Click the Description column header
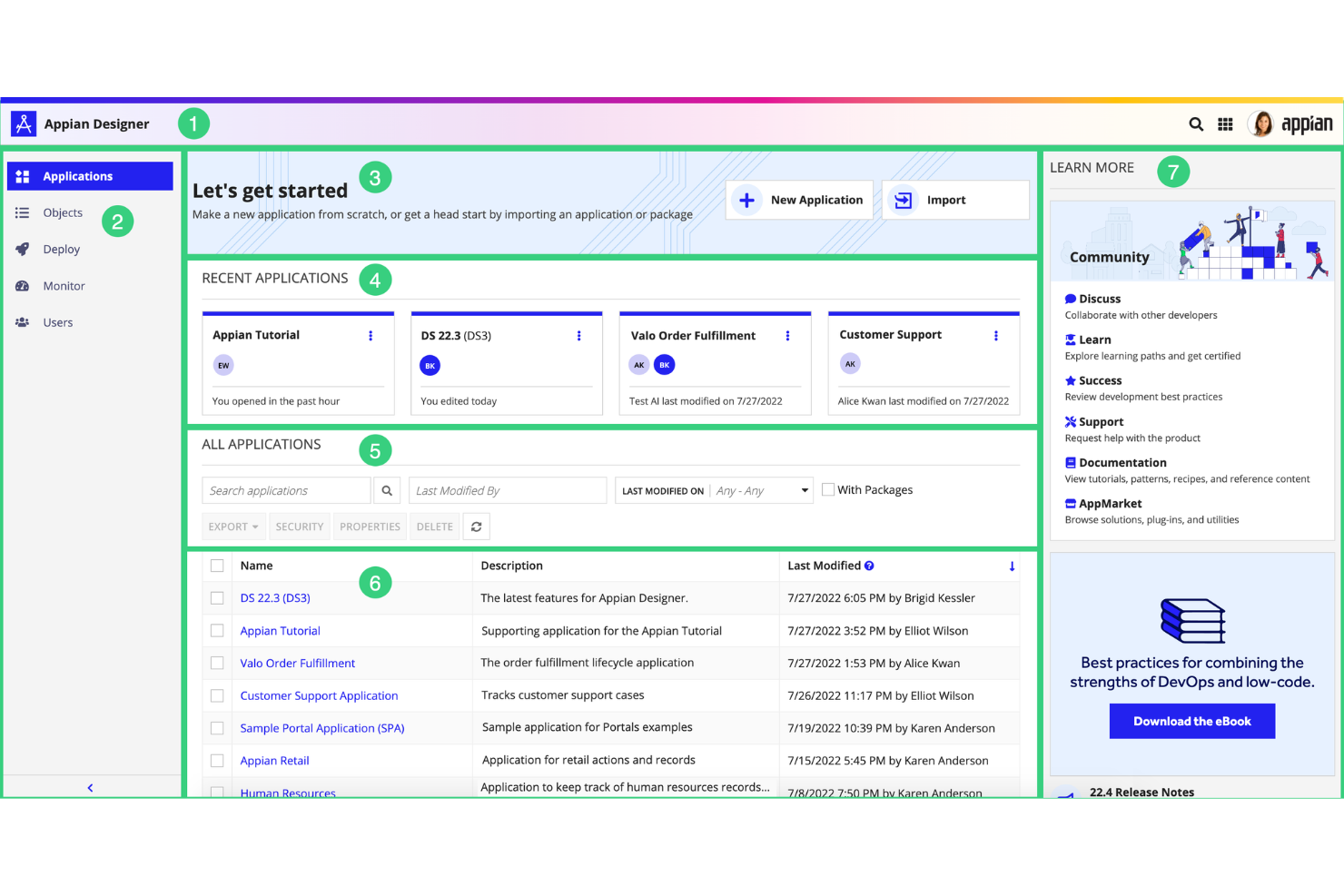Viewport: 1344px width, 896px height. click(511, 566)
